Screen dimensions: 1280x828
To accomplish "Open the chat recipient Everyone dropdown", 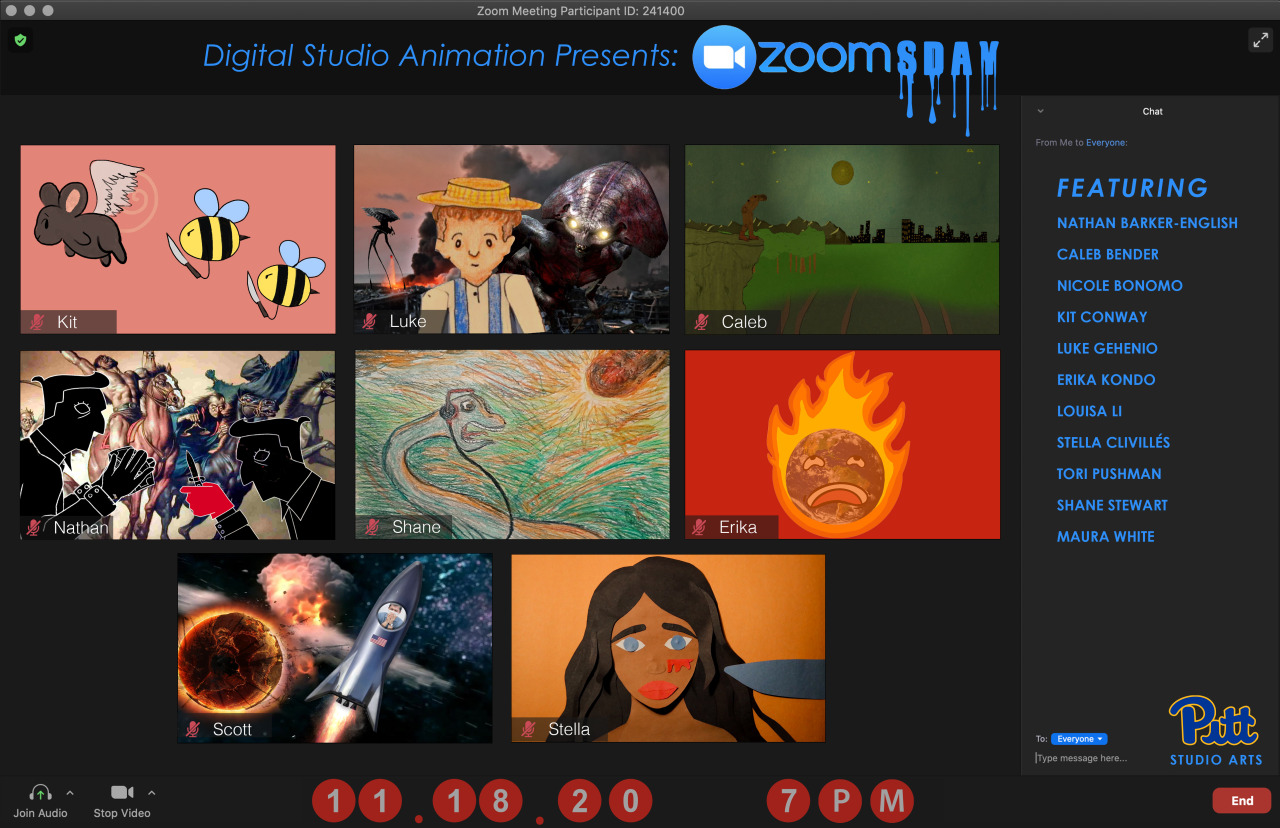I will 1079,739.
